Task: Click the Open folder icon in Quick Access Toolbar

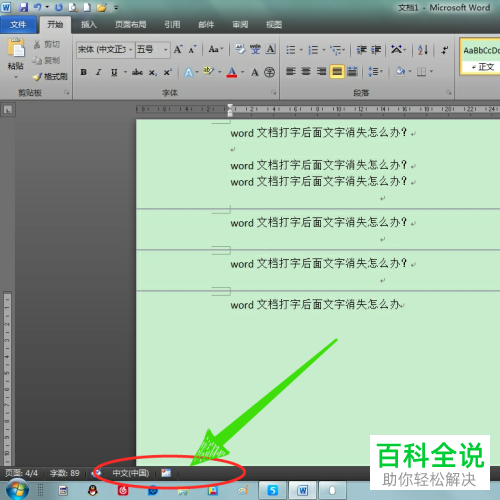Action: coord(102,7)
